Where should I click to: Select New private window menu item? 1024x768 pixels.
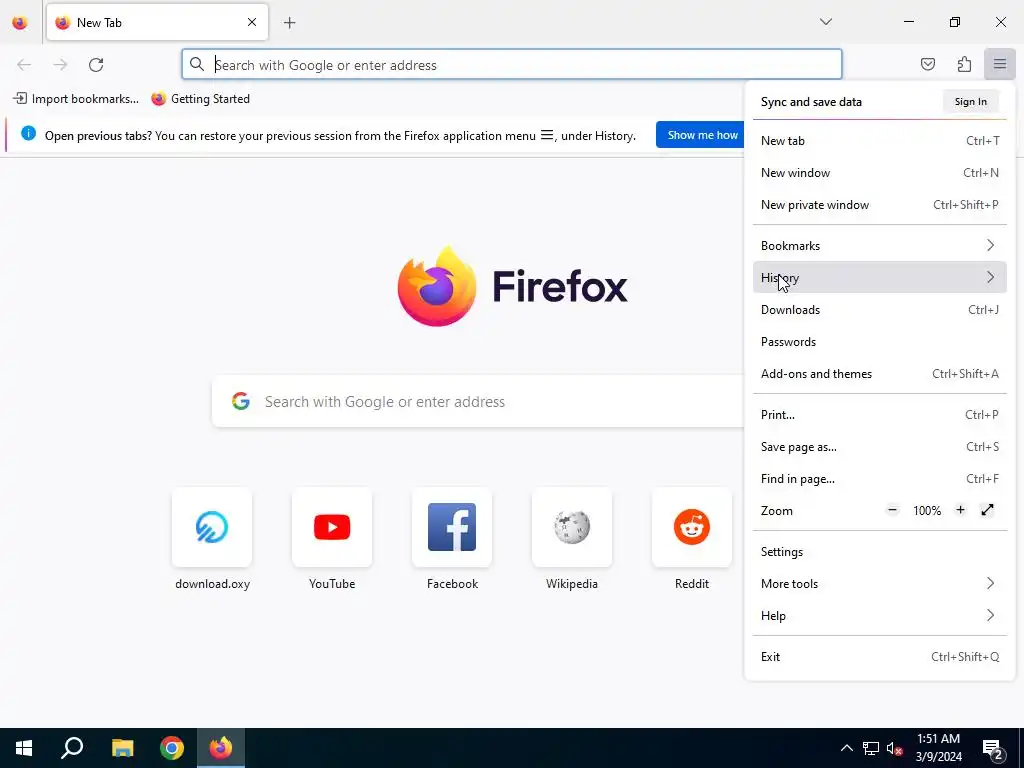tap(880, 205)
